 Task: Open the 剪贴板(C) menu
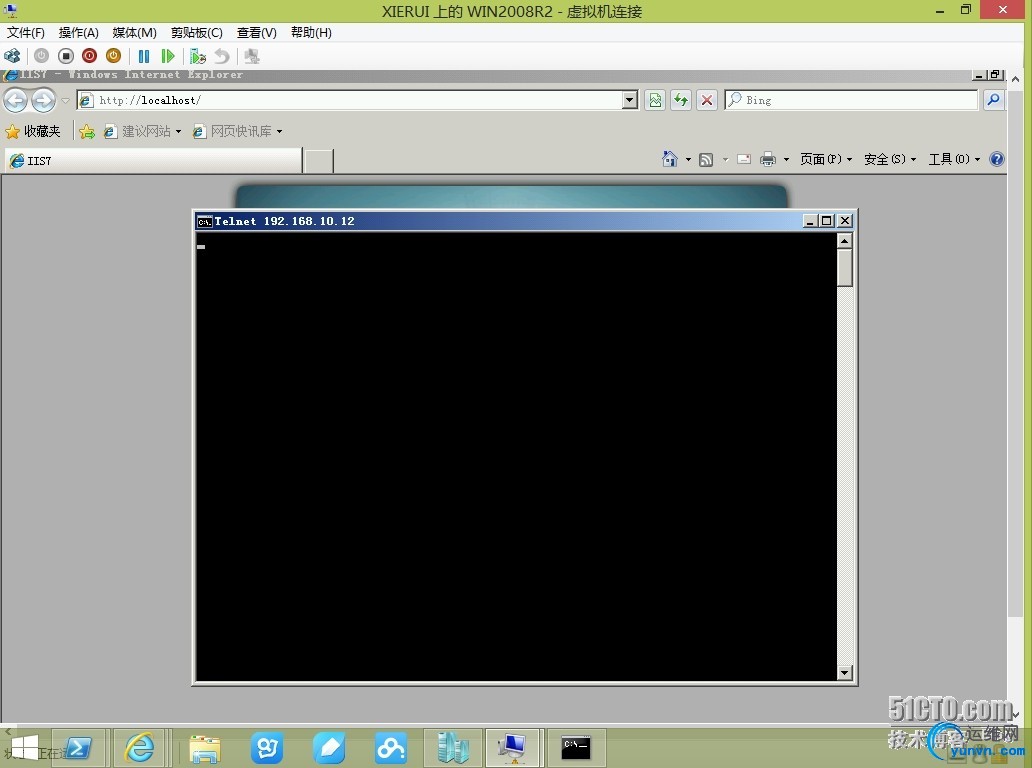[x=197, y=32]
